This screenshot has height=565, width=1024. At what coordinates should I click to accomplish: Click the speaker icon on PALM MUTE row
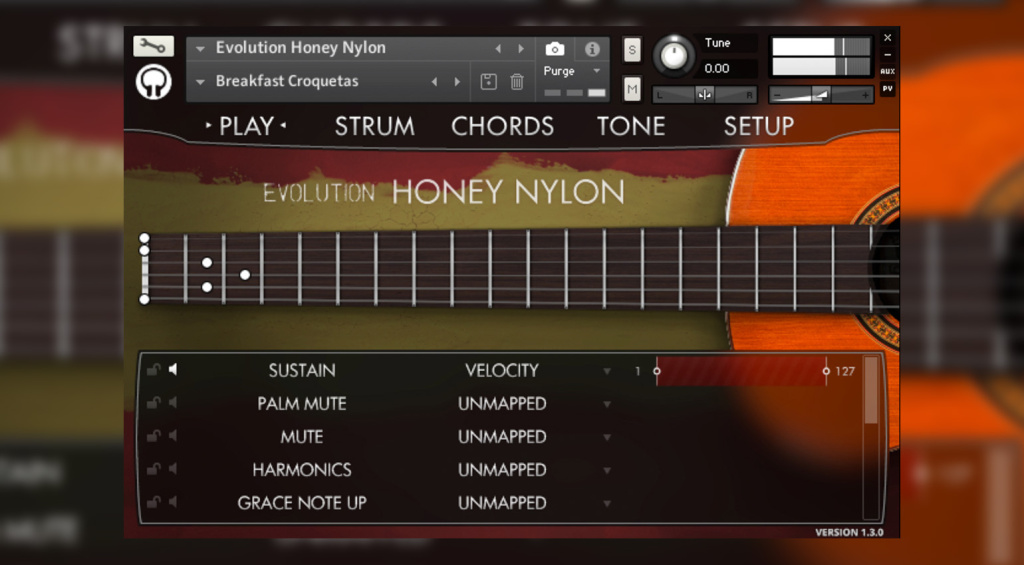click(172, 403)
